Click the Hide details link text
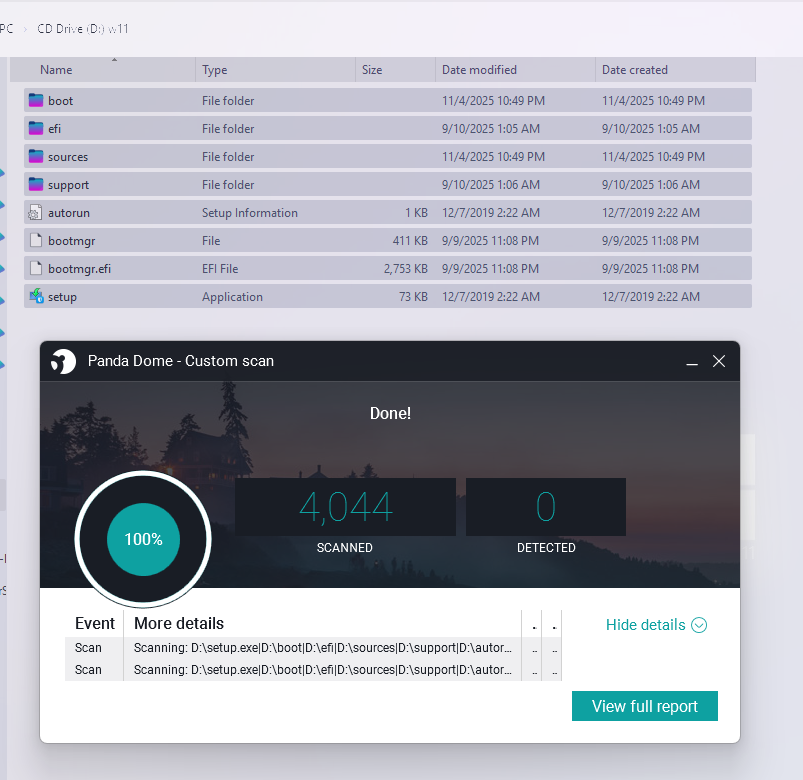Image resolution: width=803 pixels, height=780 pixels. [645, 625]
